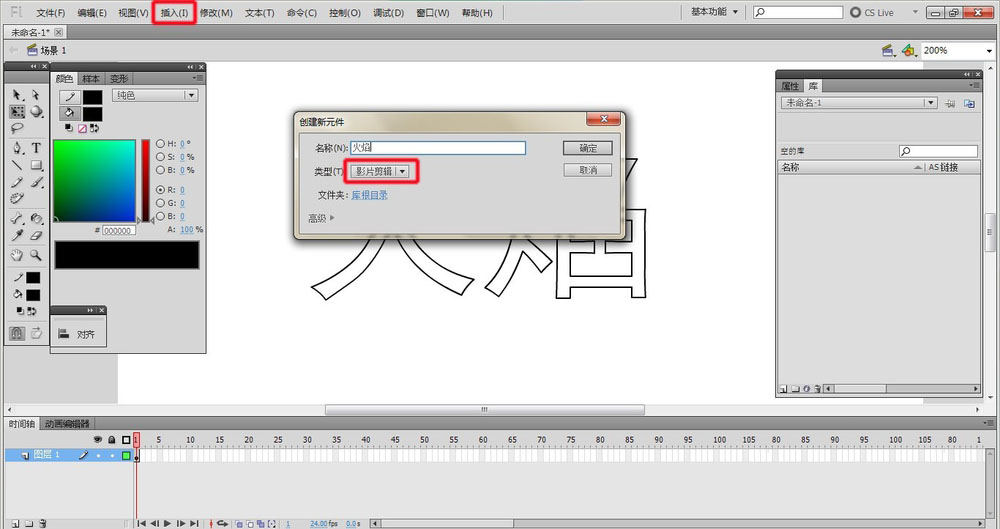
Task: Select the Lasso tool
Action: tap(17, 128)
